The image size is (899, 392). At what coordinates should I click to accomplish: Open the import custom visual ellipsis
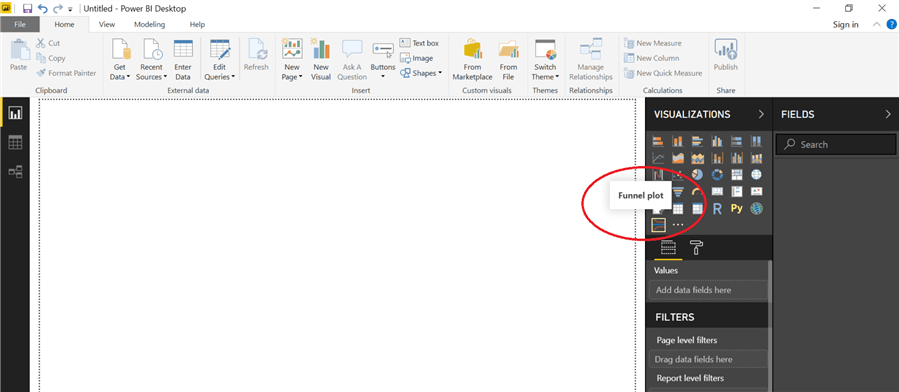coord(678,225)
